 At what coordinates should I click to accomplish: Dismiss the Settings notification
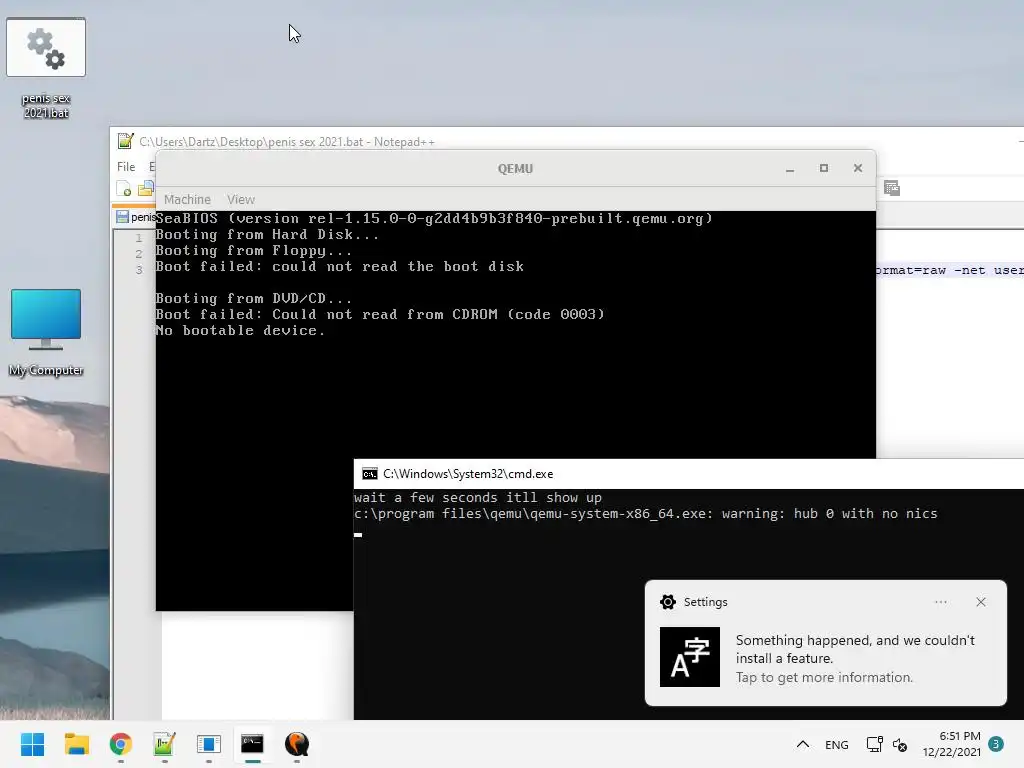pos(981,602)
